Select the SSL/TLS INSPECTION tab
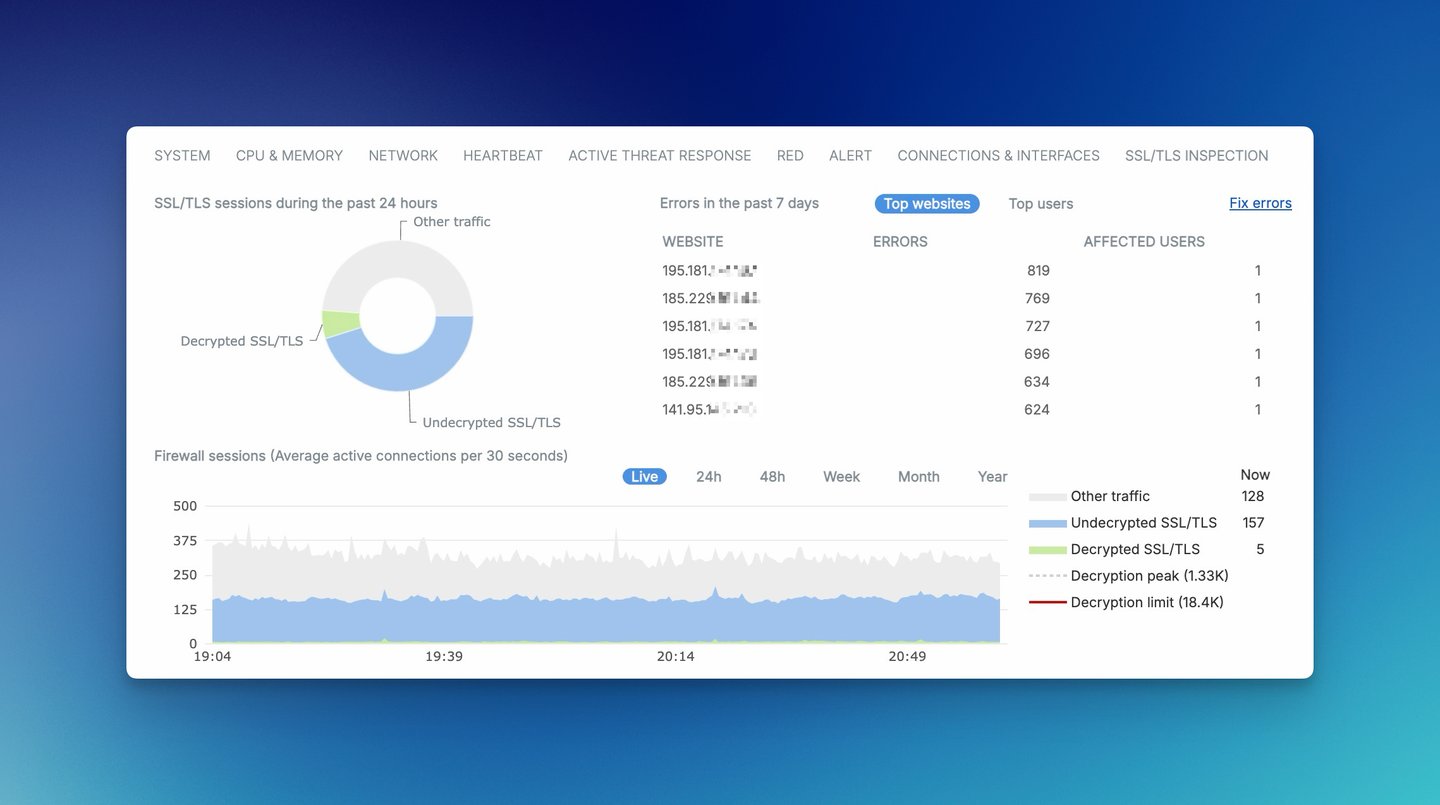Image resolution: width=1440 pixels, height=805 pixels. coord(1197,156)
